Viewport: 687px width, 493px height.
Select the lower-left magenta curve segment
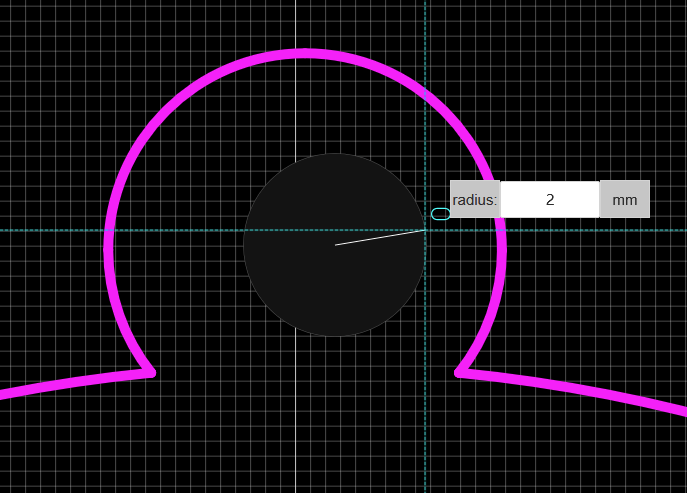click(x=70, y=381)
